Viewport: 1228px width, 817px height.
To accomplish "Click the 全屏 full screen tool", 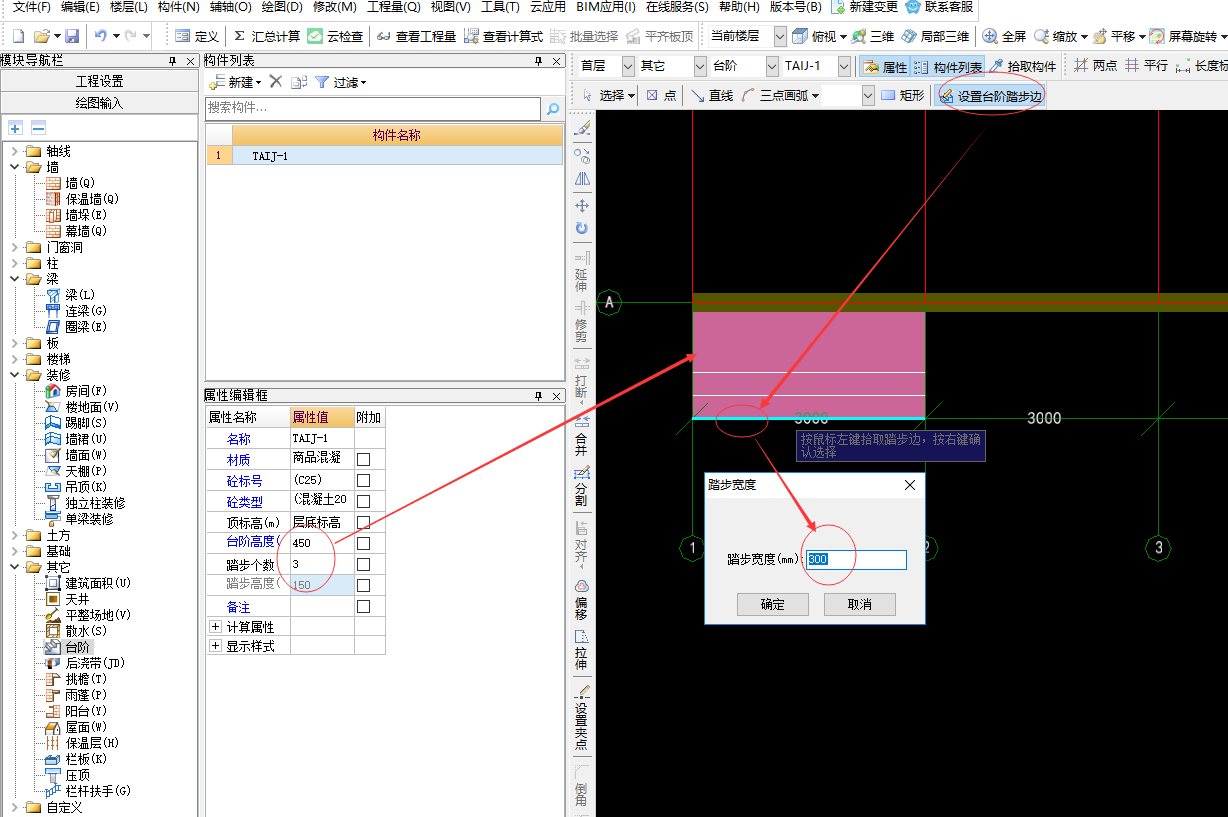I will [x=1004, y=36].
